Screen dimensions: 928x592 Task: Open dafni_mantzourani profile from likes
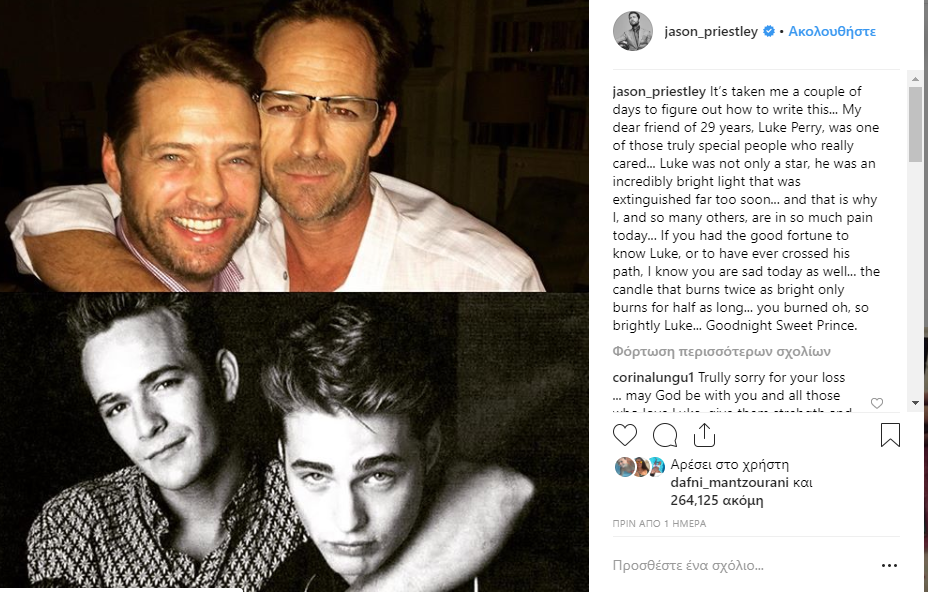point(729,482)
